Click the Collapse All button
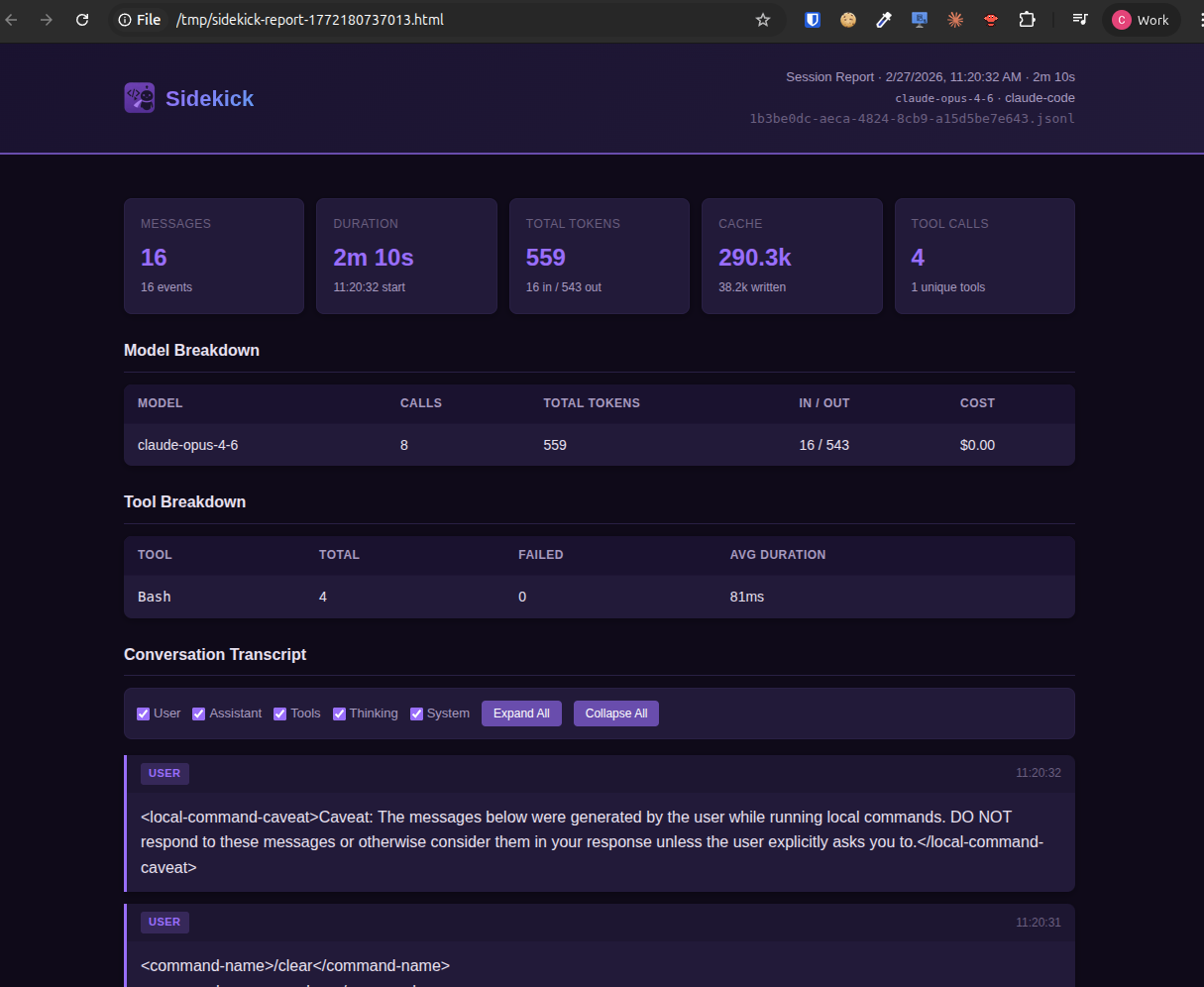The height and width of the screenshot is (987, 1204). (616, 713)
